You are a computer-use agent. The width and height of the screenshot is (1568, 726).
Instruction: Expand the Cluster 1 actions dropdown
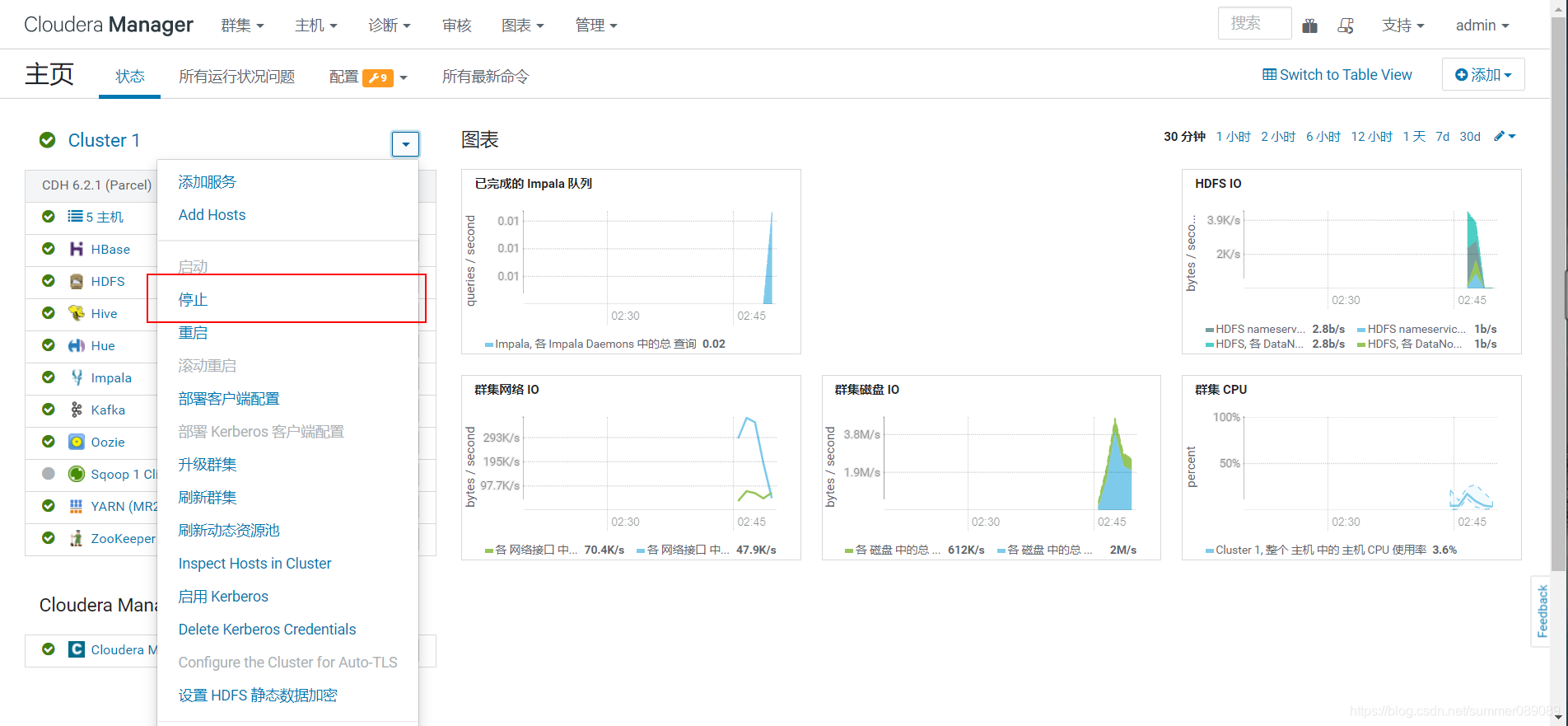[405, 144]
